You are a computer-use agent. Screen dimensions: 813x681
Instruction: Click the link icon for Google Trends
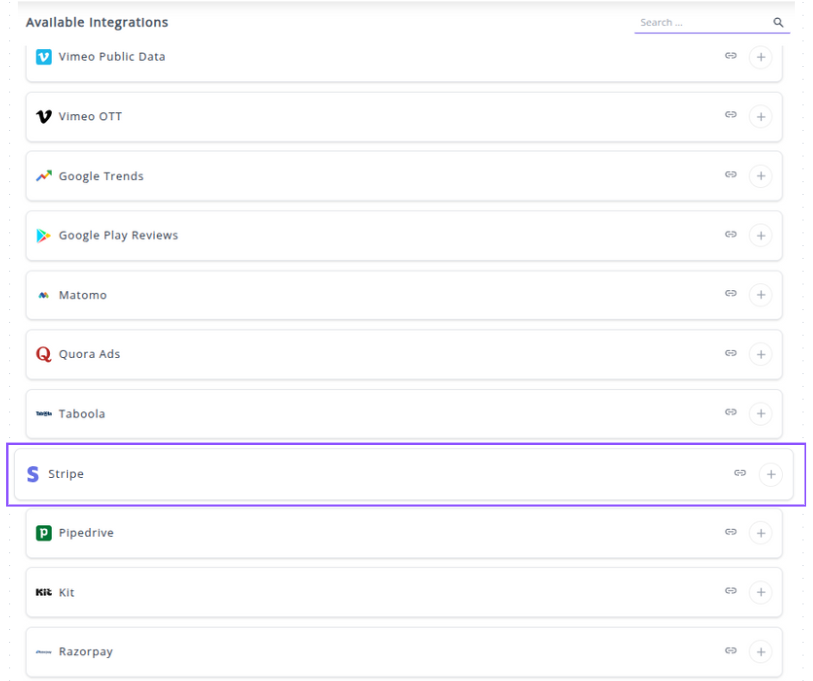coord(731,175)
